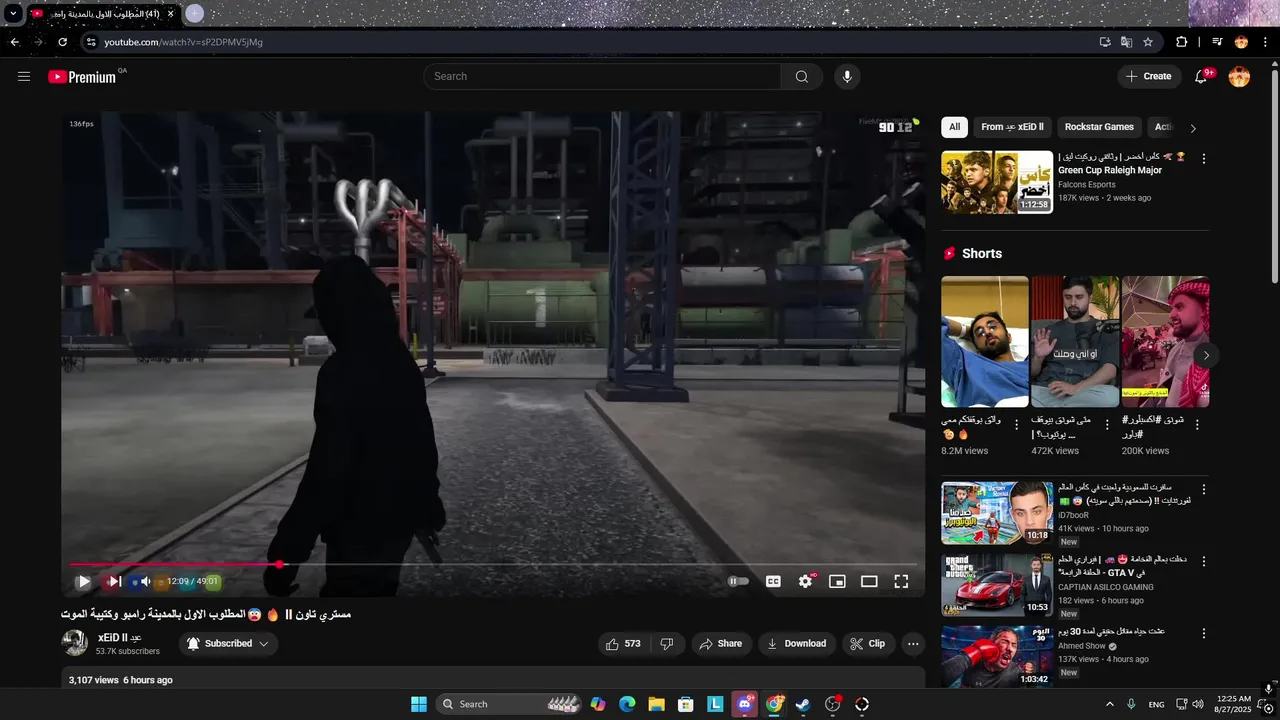Start voice search with microphone

pos(847,76)
